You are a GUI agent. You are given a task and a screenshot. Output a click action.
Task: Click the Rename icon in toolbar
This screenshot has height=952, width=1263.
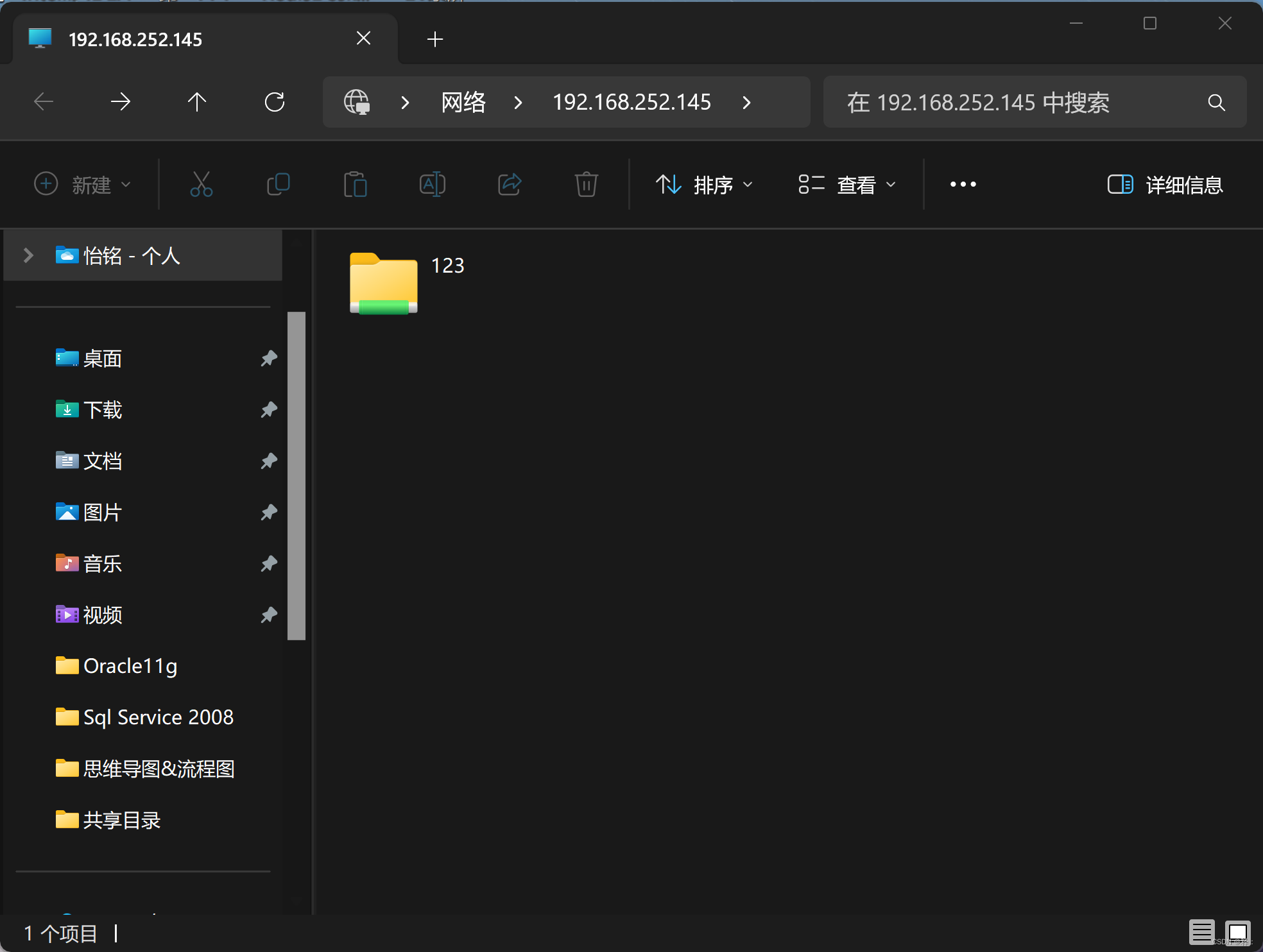432,185
